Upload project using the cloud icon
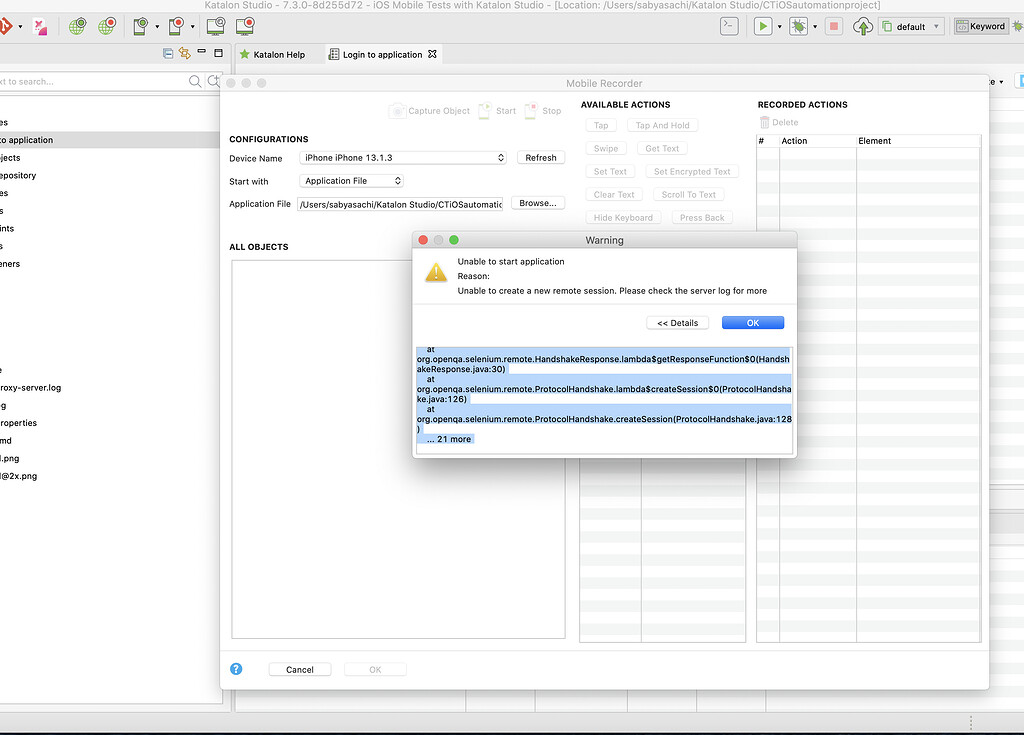The width and height of the screenshot is (1024, 735). click(x=863, y=26)
